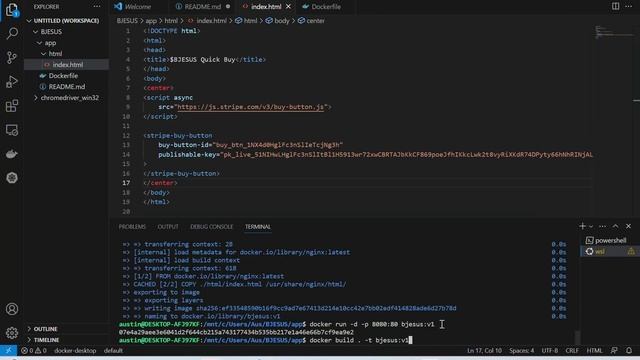Open the Explorer view in activity bar
The width and height of the screenshot is (640, 360).
[12, 10]
